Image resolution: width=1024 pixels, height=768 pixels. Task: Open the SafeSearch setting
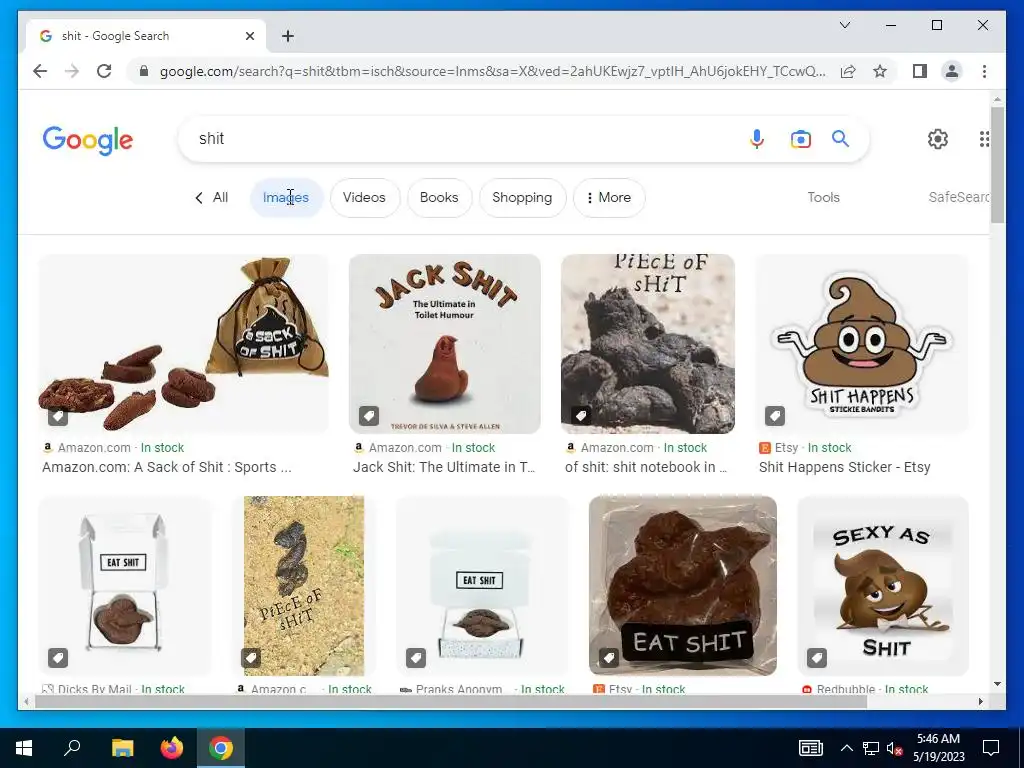click(x=958, y=197)
